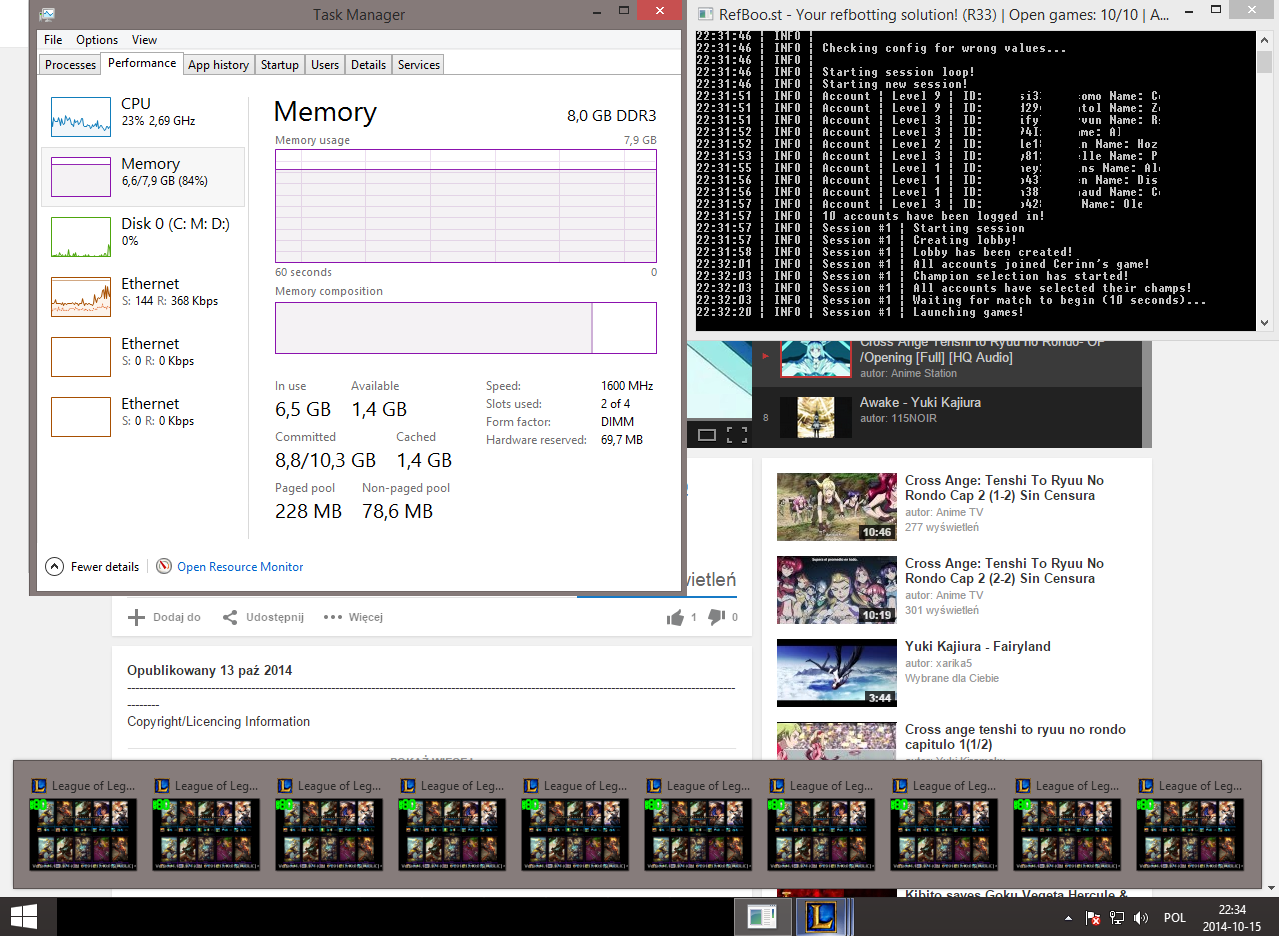This screenshot has height=936, width=1279.
Task: Click the Awake playlist thumbnail
Action: coord(815,417)
